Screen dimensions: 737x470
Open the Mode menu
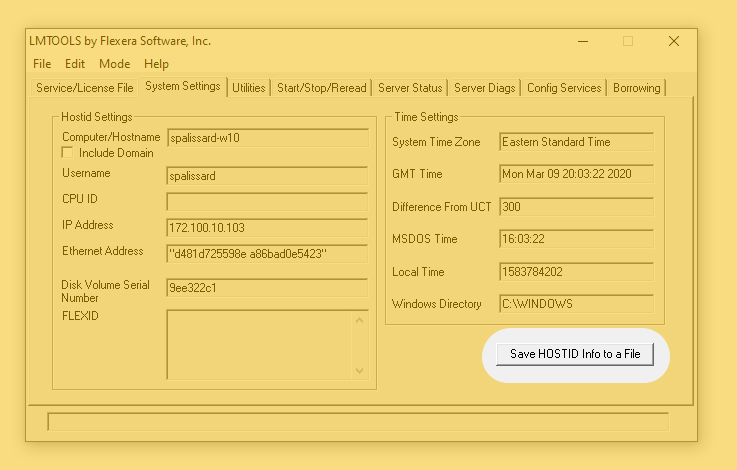click(115, 63)
